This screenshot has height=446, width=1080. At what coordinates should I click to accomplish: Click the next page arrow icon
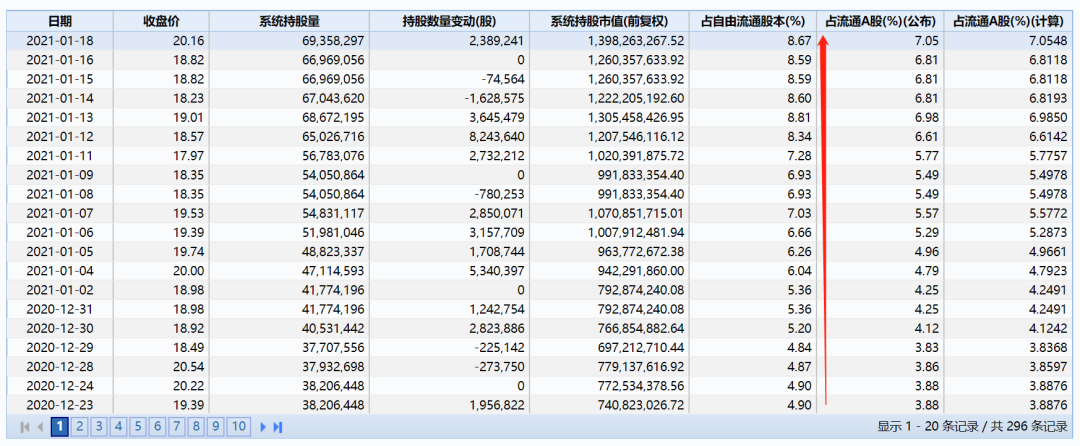coord(263,427)
